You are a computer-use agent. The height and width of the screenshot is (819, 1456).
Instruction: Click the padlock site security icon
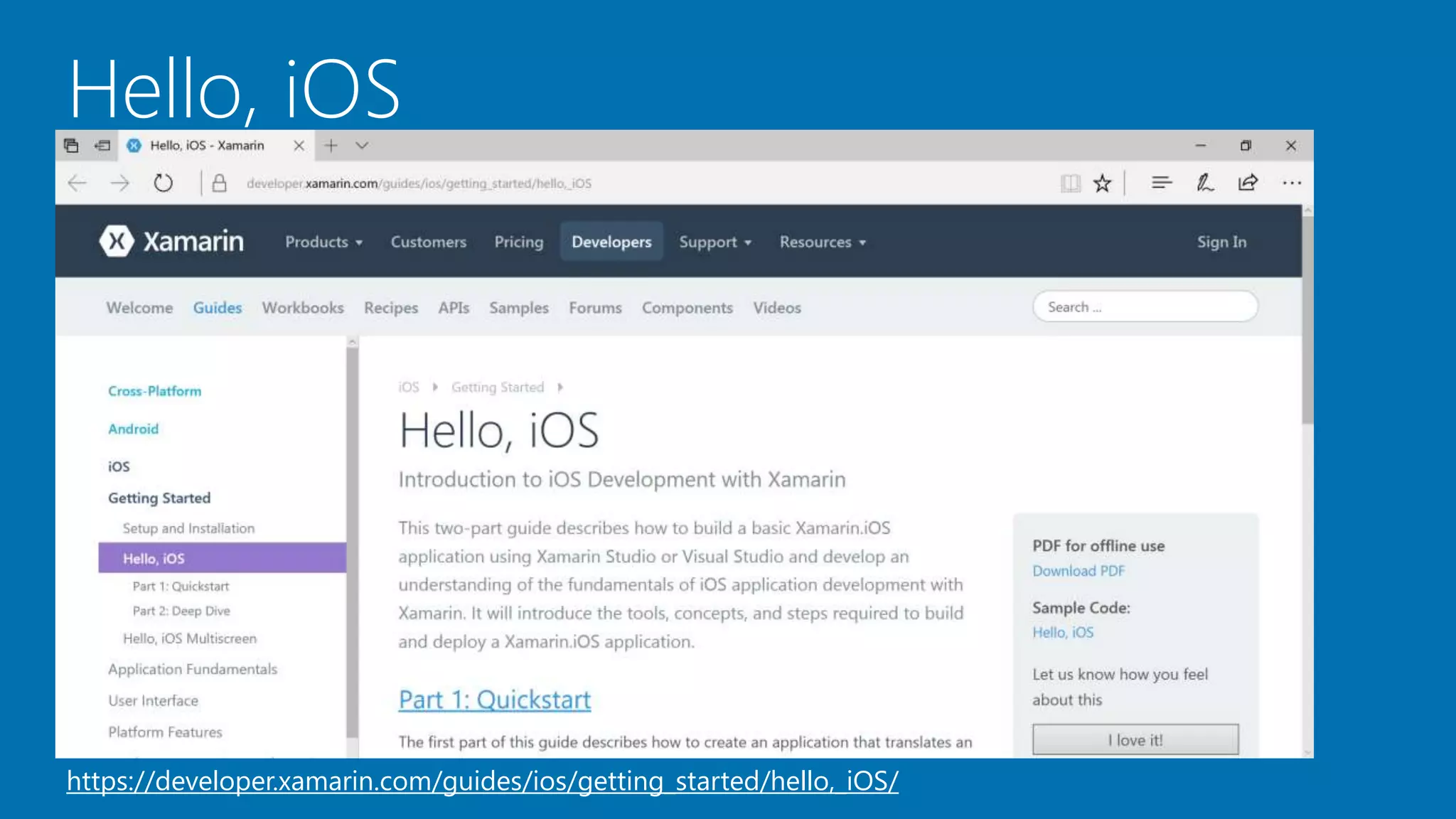click(x=220, y=183)
